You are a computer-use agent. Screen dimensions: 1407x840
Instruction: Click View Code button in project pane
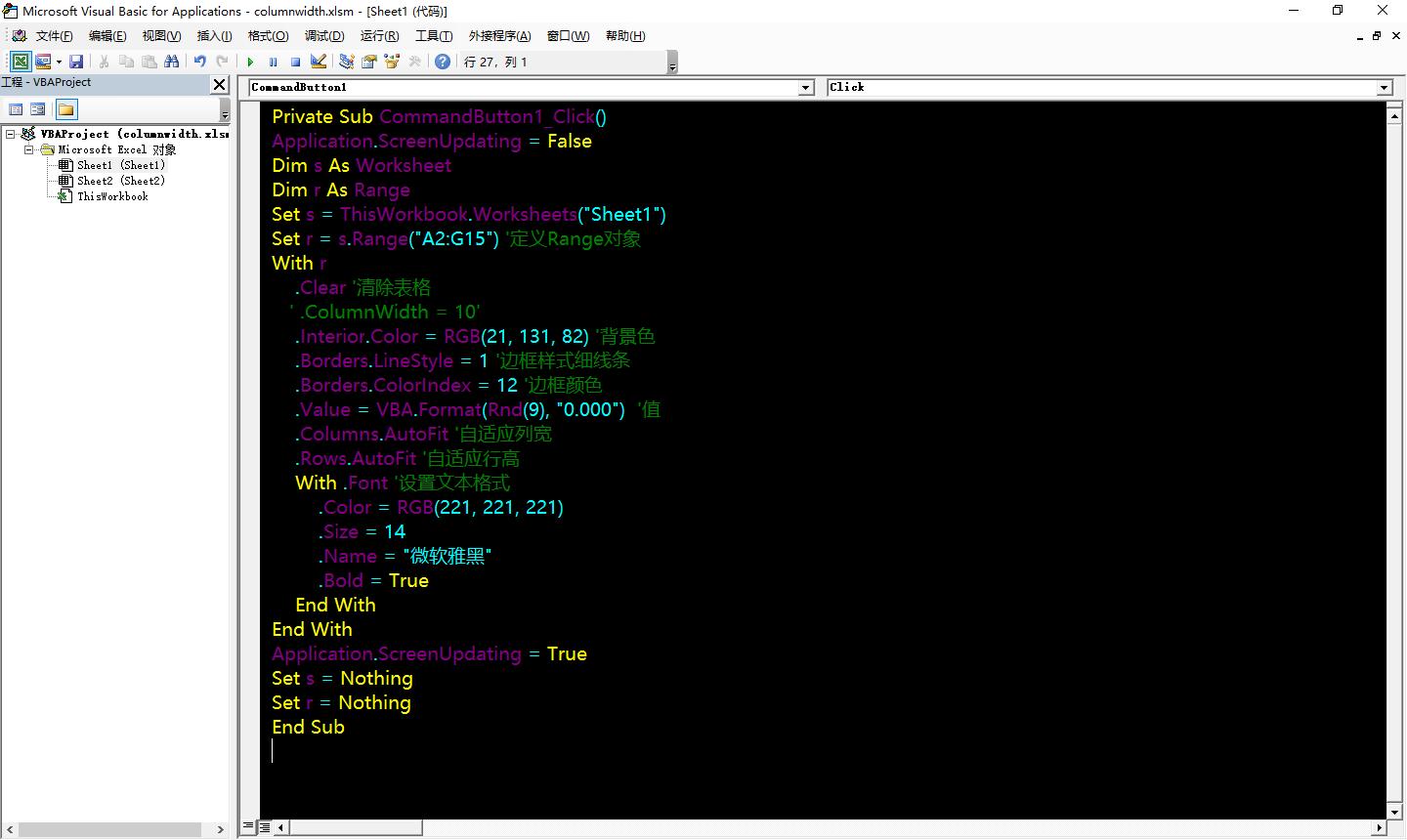point(16,109)
